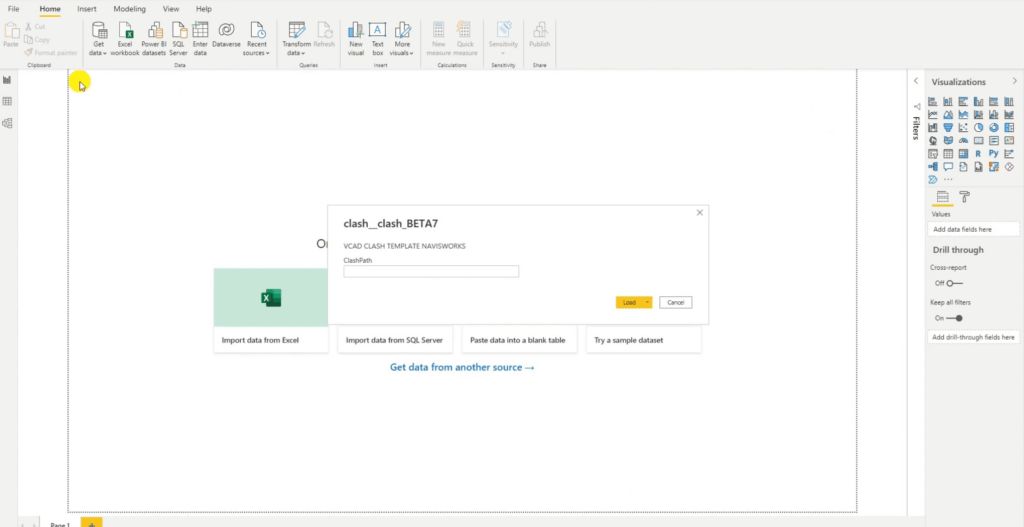Open the Load button's dropdown arrow

647,302
